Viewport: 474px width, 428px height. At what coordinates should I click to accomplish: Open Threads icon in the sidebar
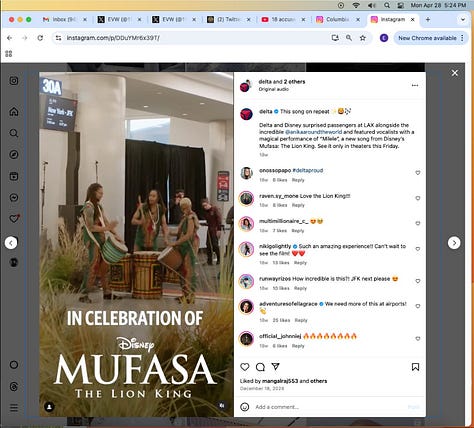pyautogui.click(x=14, y=387)
